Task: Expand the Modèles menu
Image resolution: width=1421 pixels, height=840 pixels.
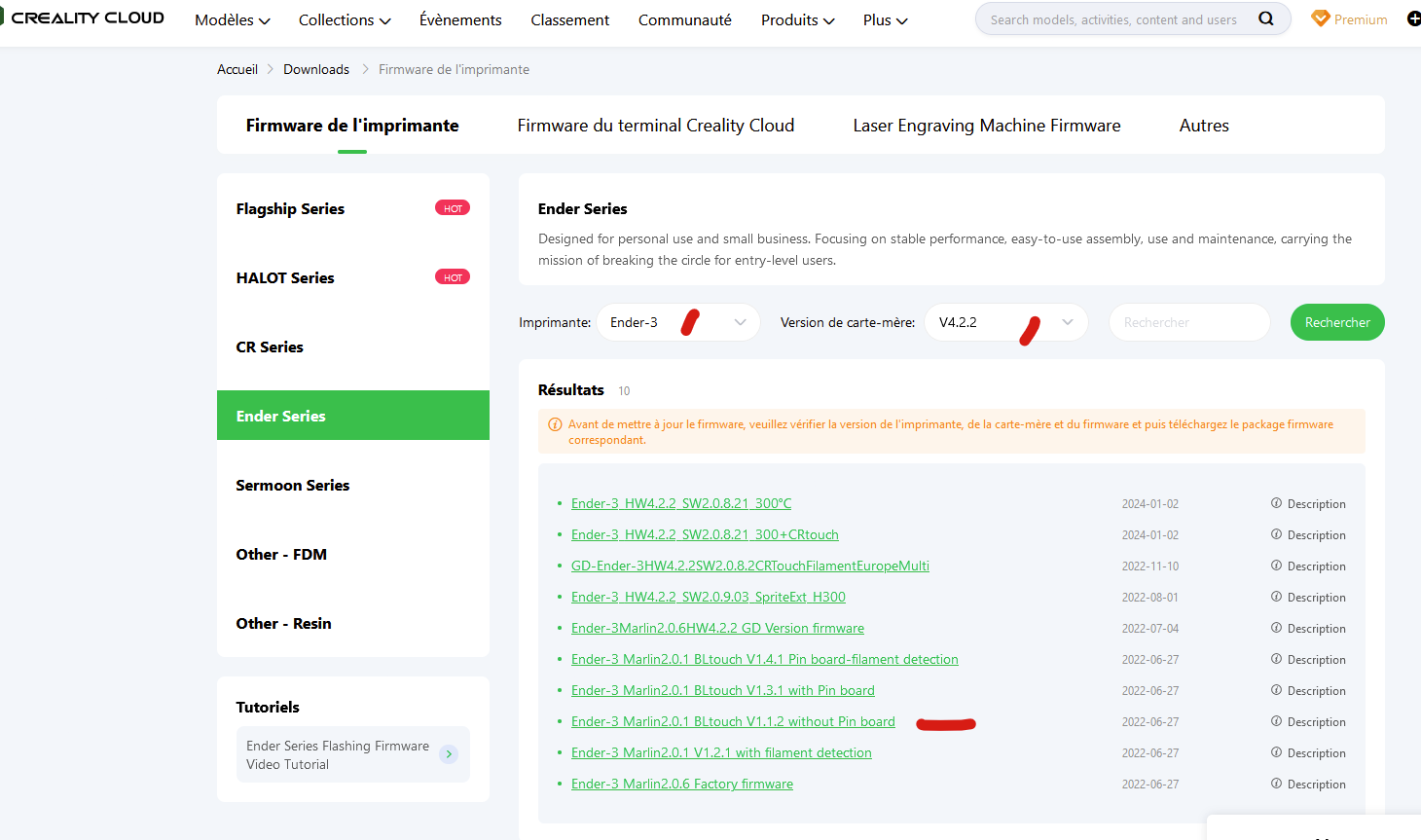Action: pyautogui.click(x=233, y=19)
